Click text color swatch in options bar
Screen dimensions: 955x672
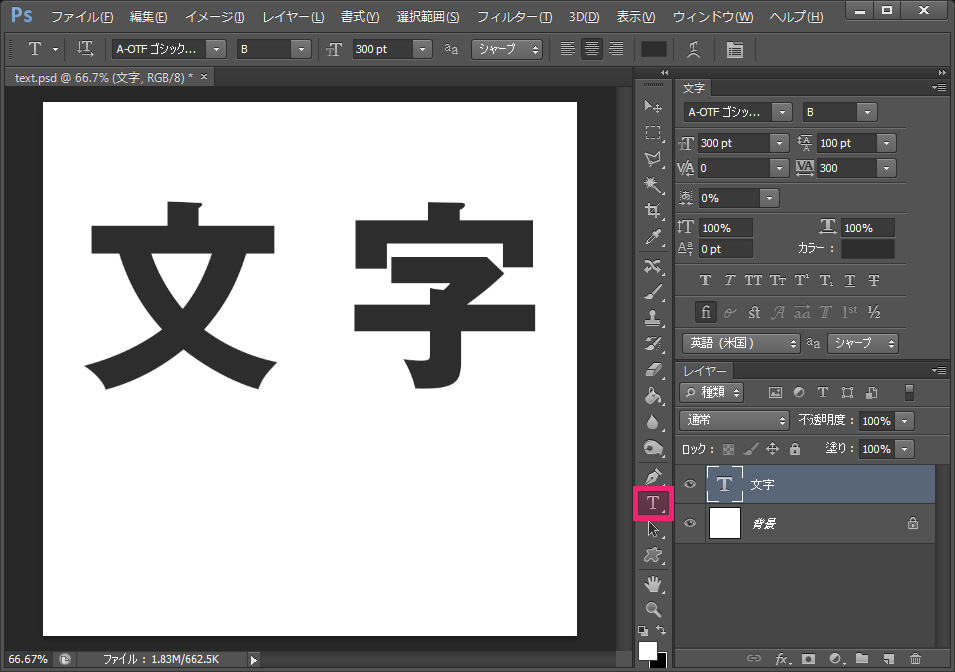tap(654, 49)
